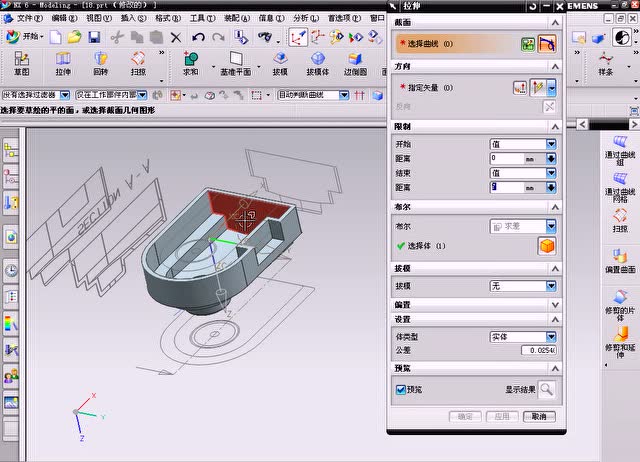Uncheck the 预览 (Preview) checkbox
This screenshot has height=462, width=640.
pos(401,390)
